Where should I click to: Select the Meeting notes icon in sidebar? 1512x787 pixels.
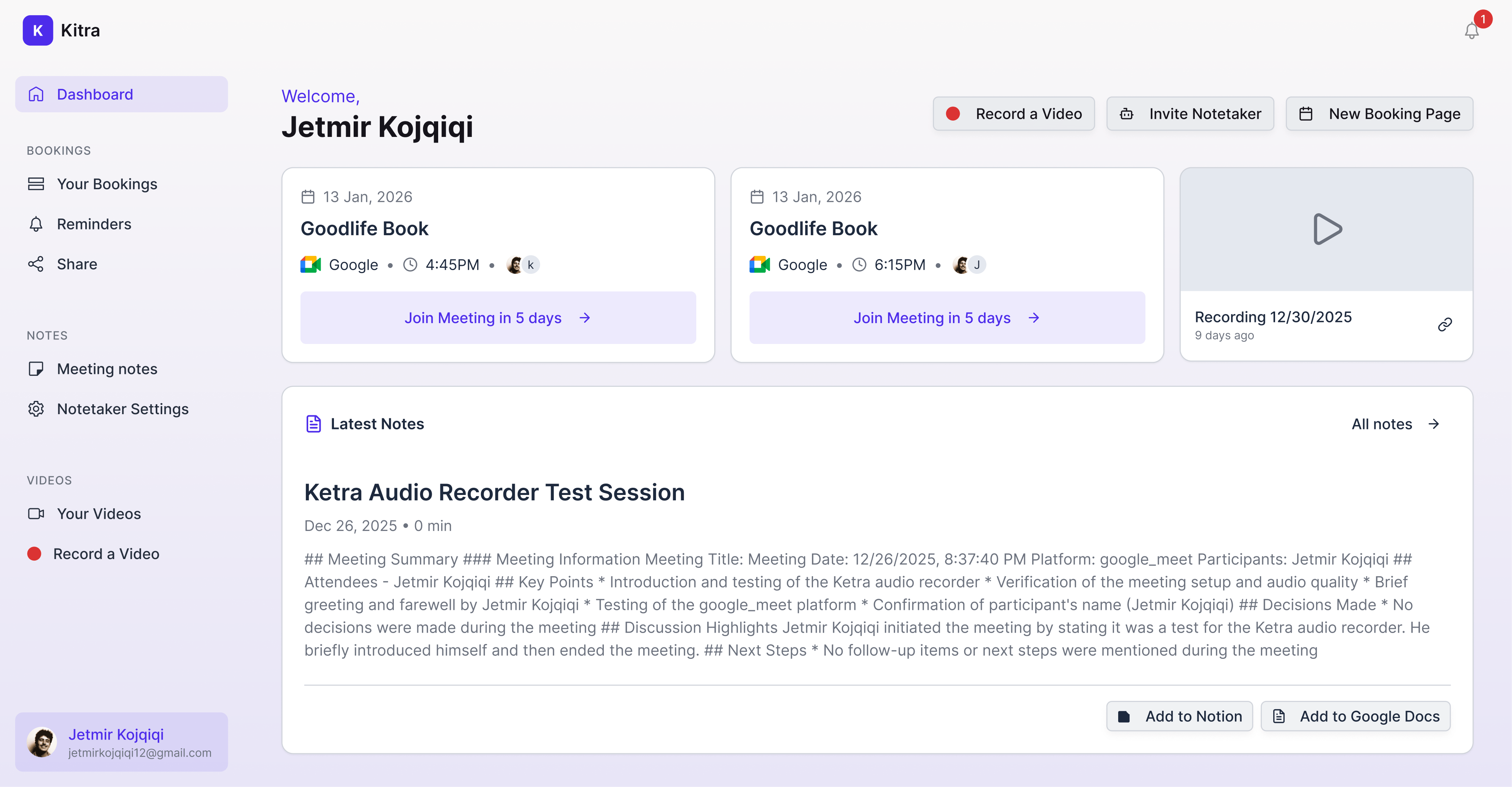[36, 368]
